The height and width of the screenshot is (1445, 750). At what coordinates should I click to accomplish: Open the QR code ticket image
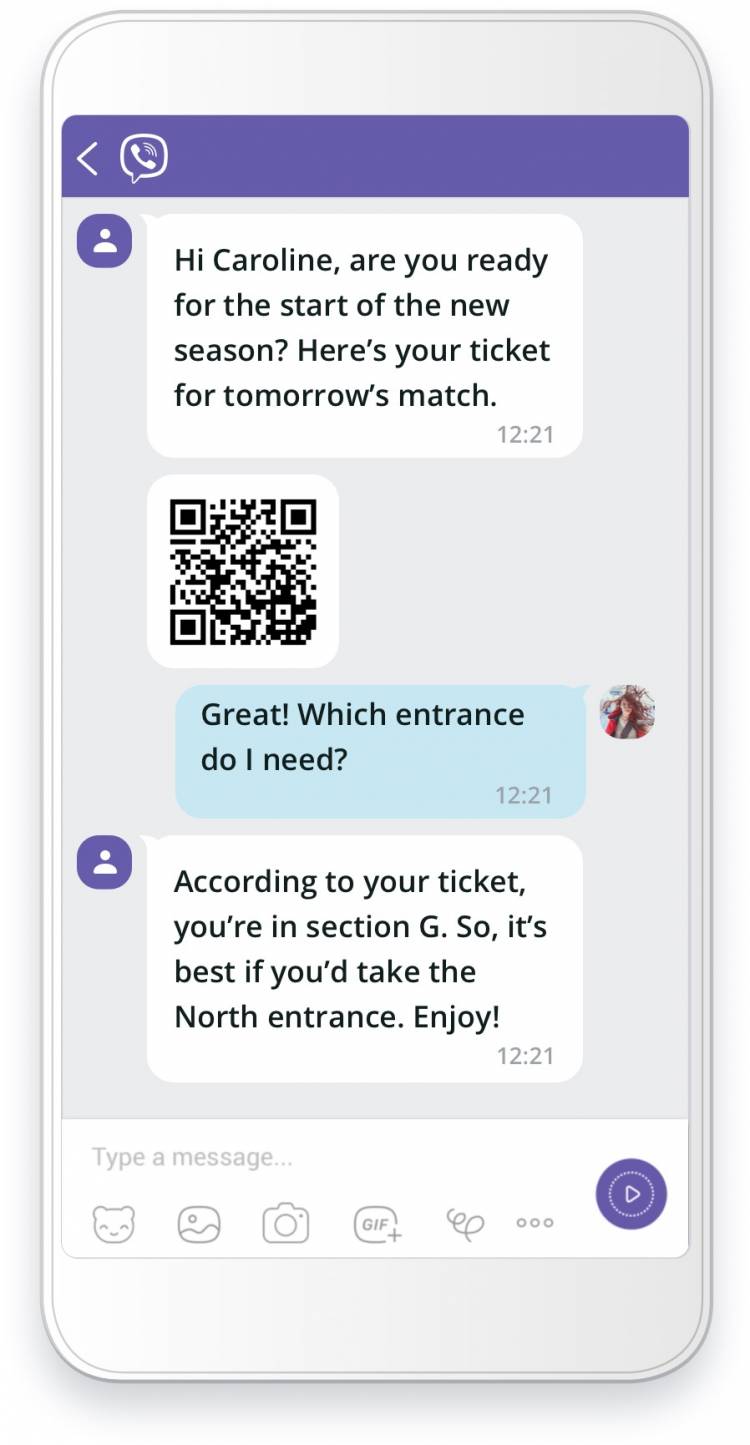point(243,571)
